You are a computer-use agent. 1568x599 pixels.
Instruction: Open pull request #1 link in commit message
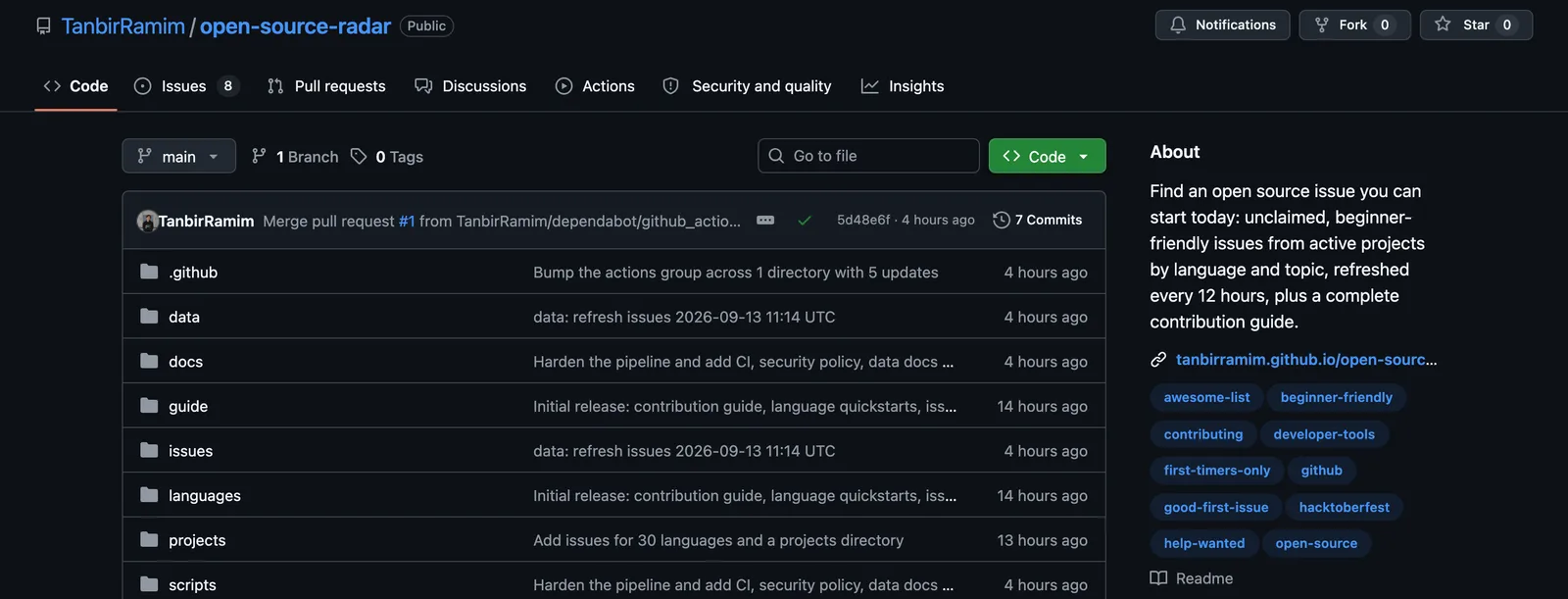click(x=407, y=222)
